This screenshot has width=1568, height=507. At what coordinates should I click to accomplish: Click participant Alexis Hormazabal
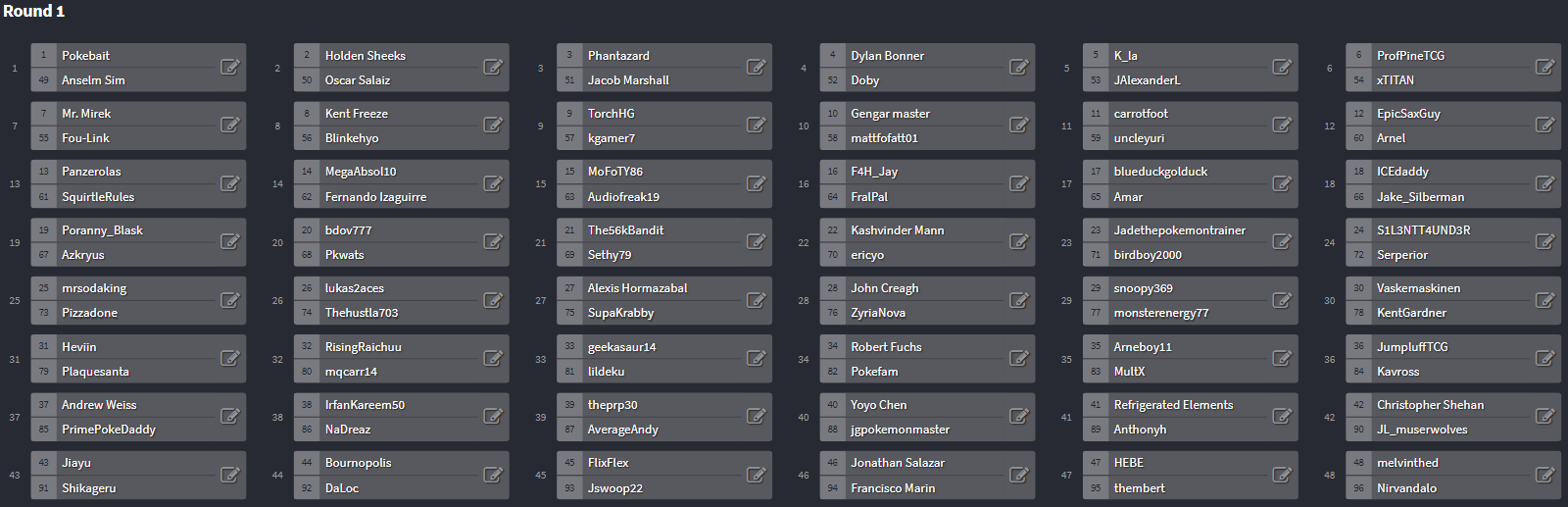coord(637,288)
